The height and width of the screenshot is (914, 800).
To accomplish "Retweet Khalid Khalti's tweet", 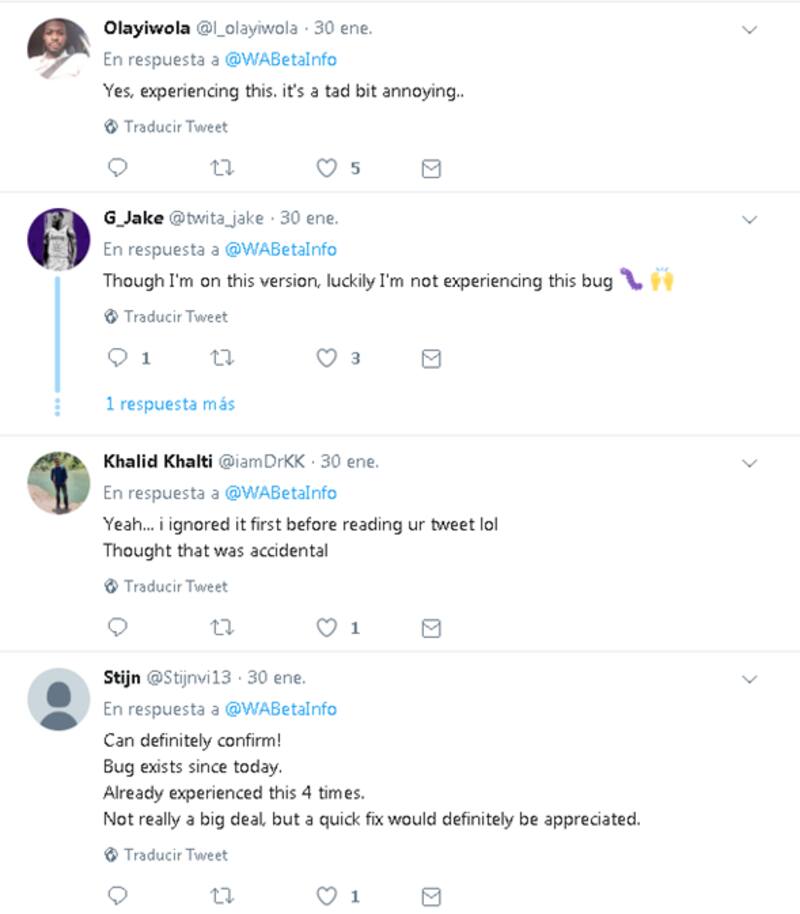I will point(224,628).
